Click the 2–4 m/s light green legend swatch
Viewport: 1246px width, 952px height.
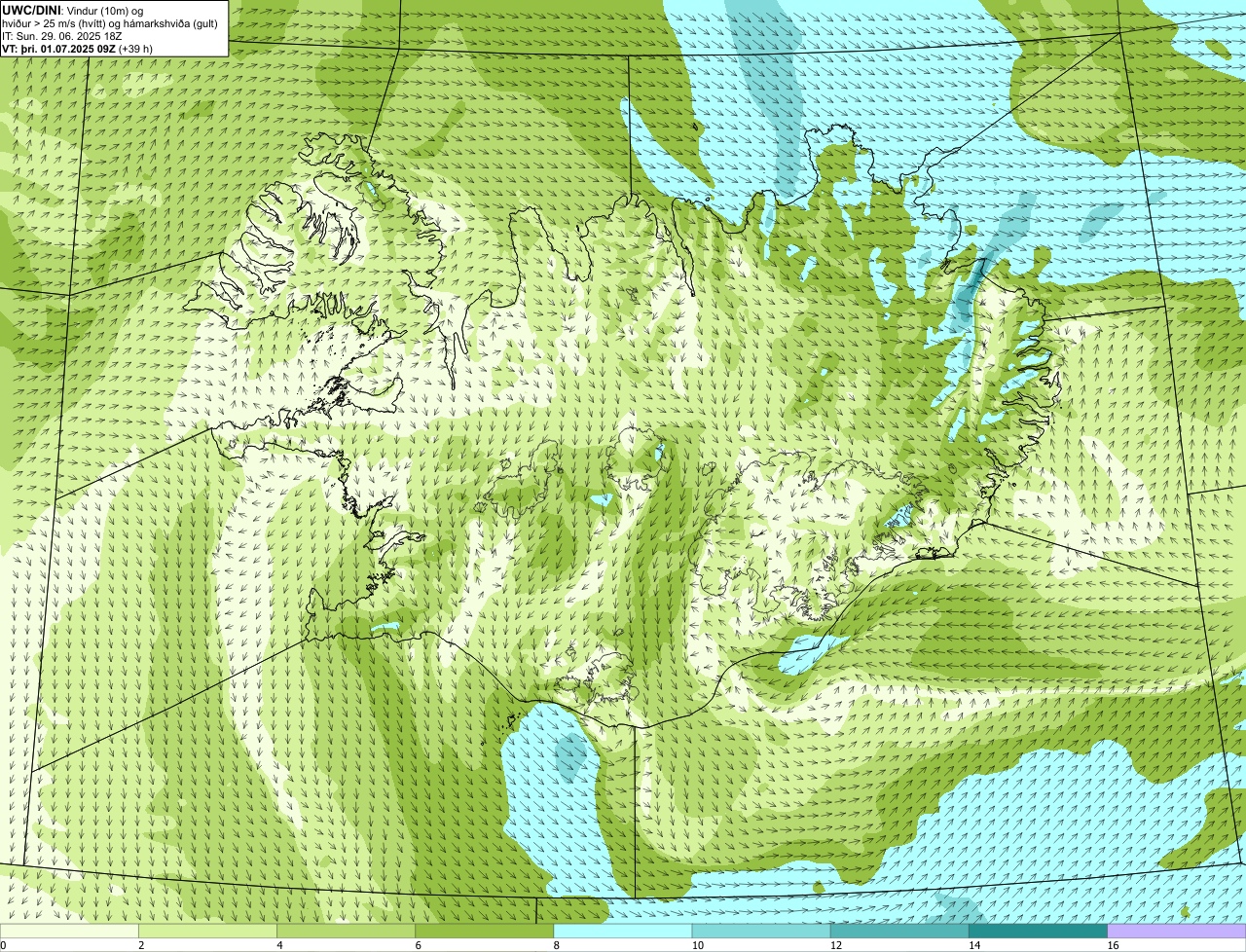(x=207, y=932)
